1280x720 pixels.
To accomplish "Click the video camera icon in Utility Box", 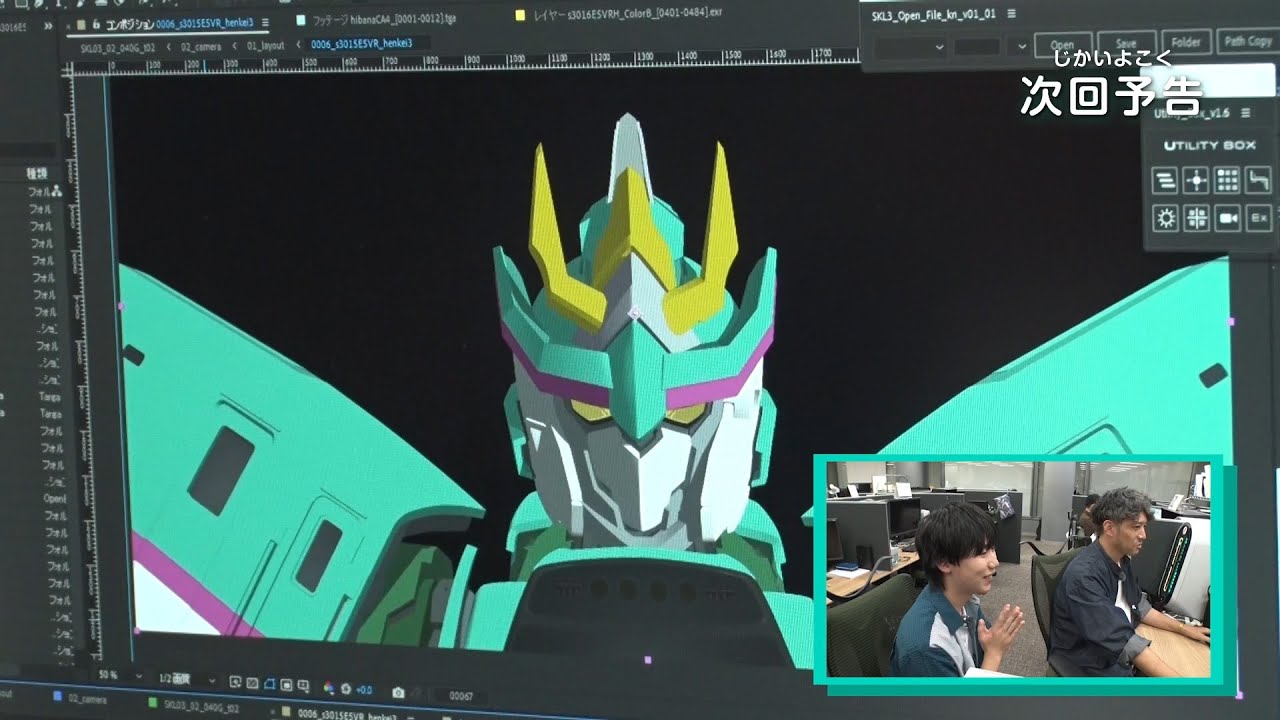I will pos(1228,218).
